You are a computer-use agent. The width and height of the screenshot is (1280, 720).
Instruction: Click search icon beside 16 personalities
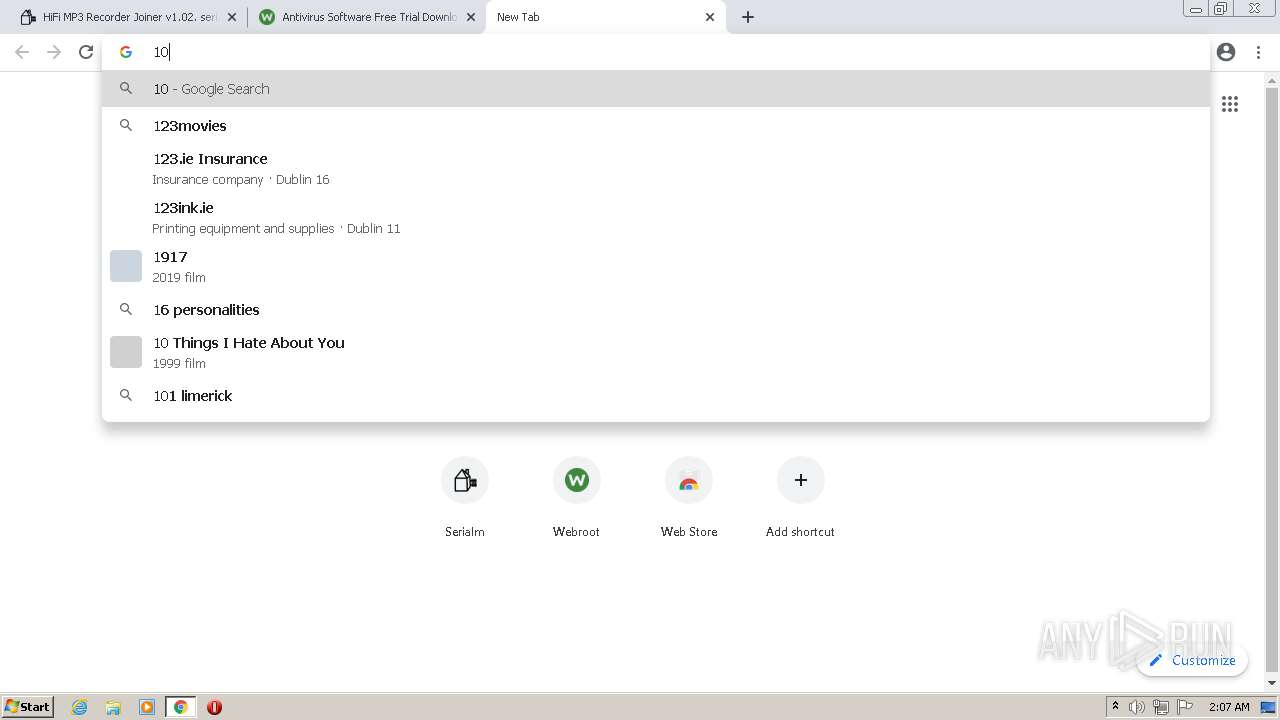tap(126, 309)
